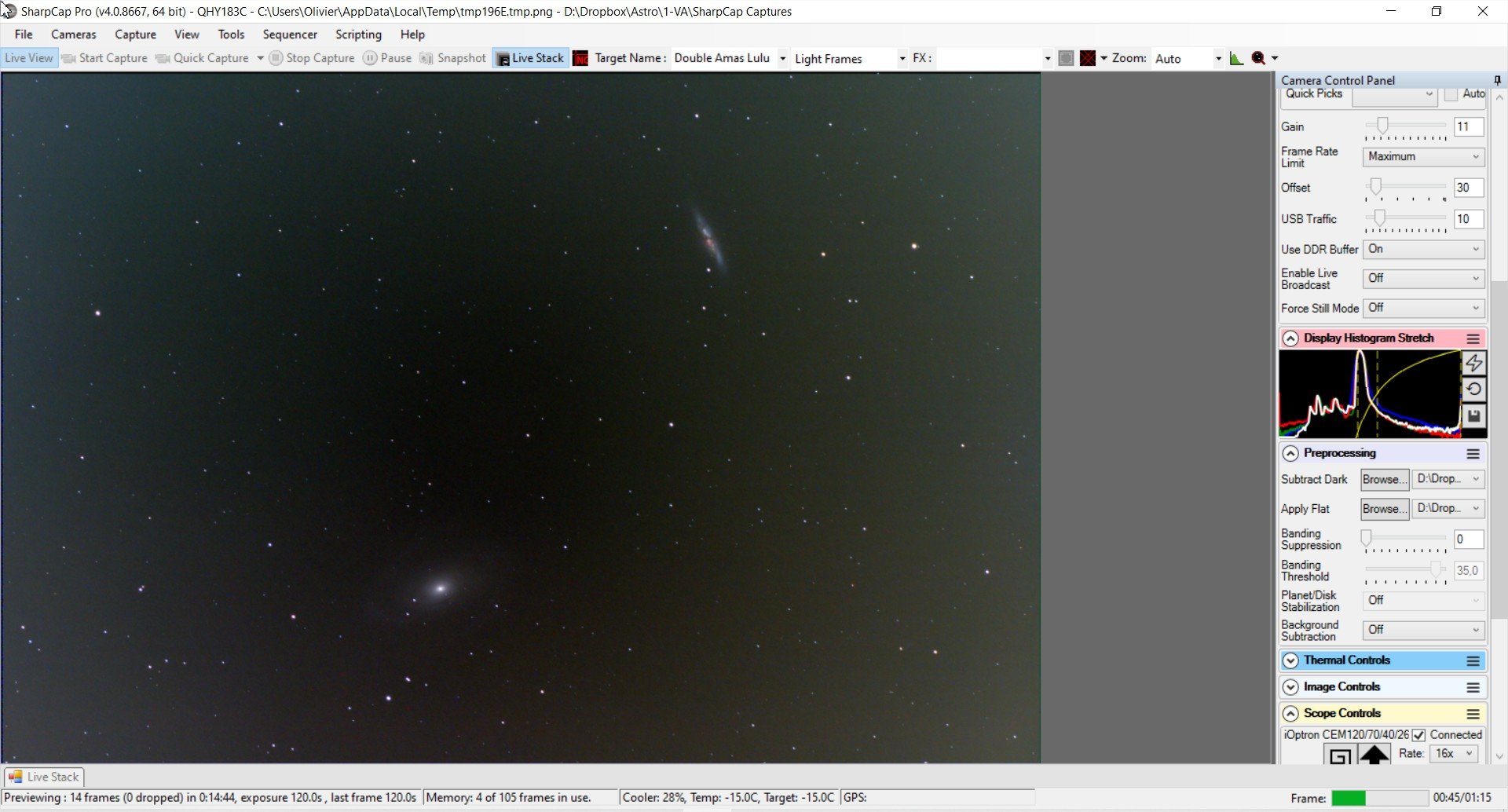1508x812 pixels.
Task: Open the Background Subtraction dropdown
Action: pyautogui.click(x=1423, y=630)
